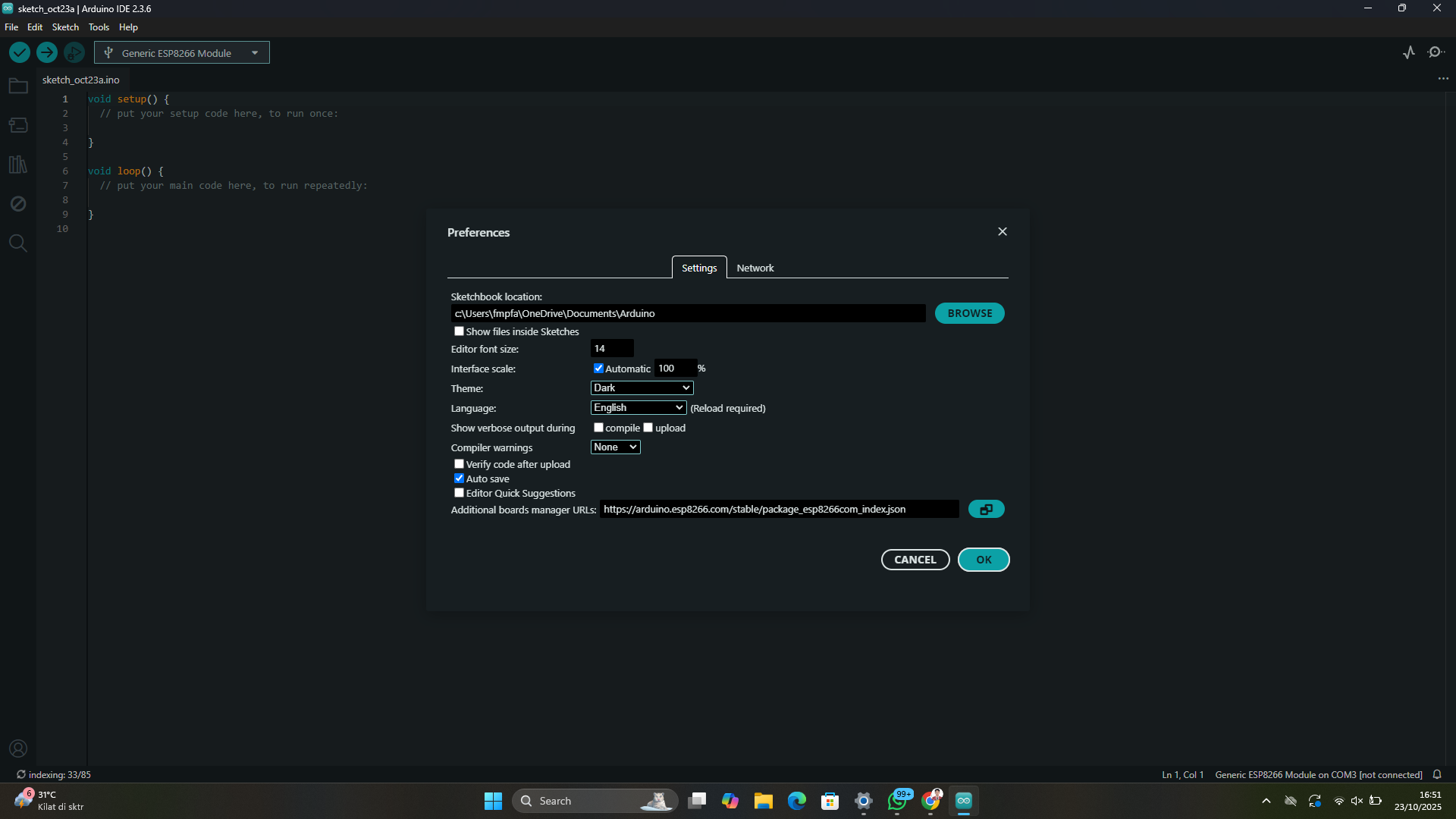Show hidden tray icons chevron
The width and height of the screenshot is (1456, 819).
1266,801
